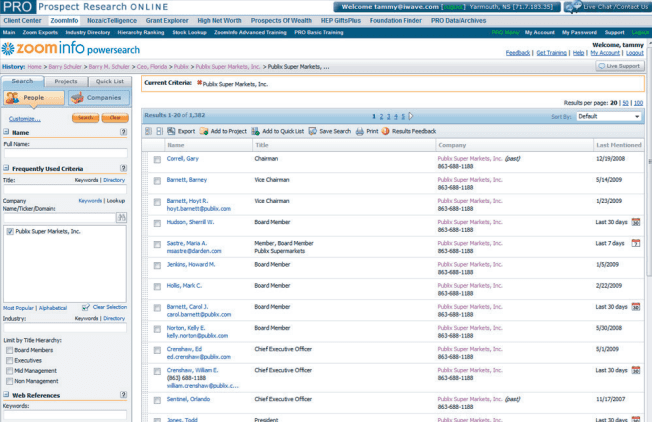Switch to the Quick List tab
Image resolution: width=652 pixels, height=422 pixels.
tap(110, 81)
